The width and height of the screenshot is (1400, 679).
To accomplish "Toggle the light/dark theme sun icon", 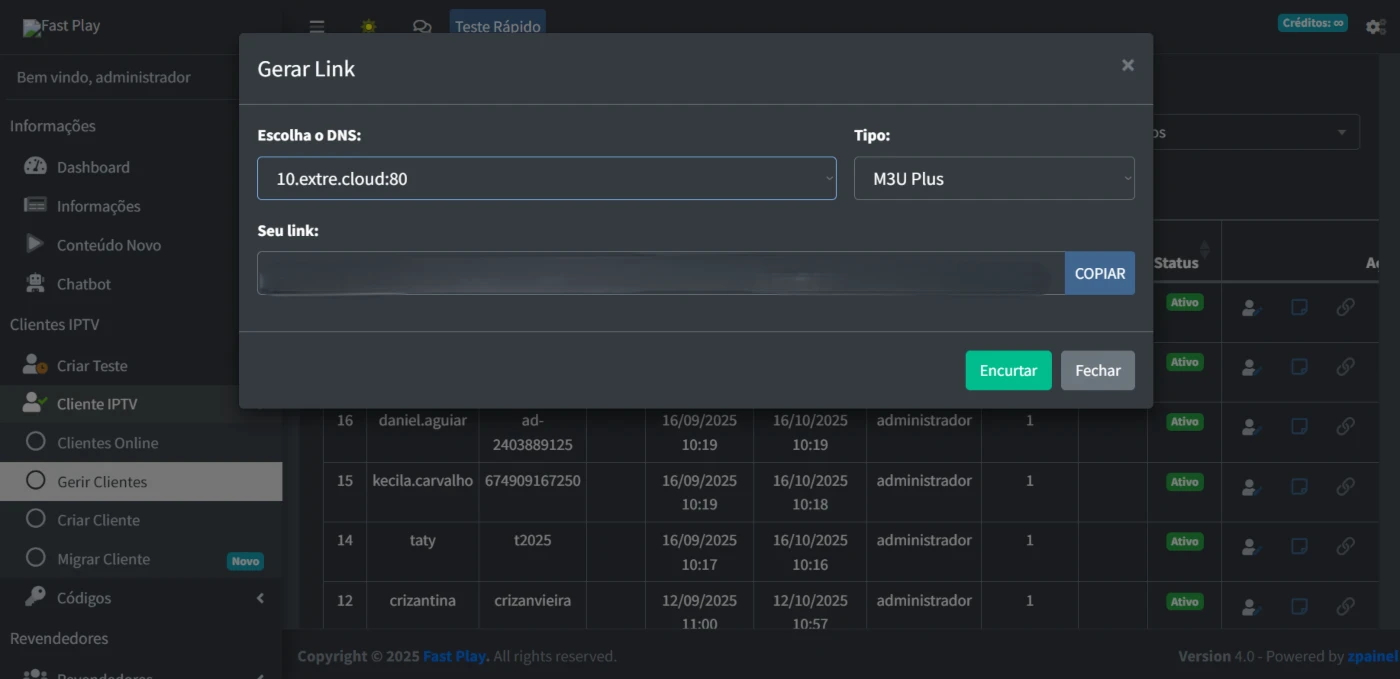I will [369, 27].
